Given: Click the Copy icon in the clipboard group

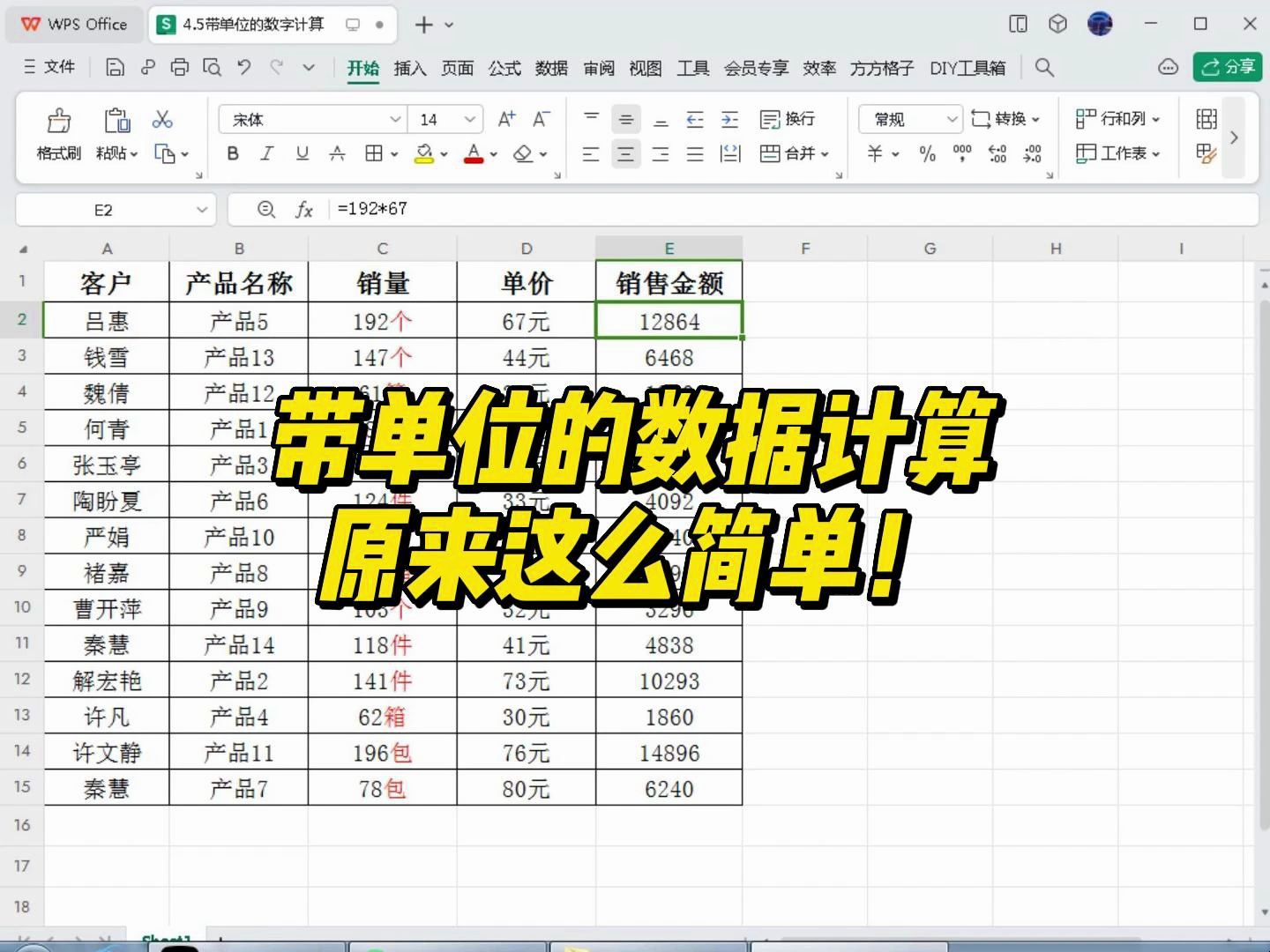Looking at the screenshot, I should 165,153.
